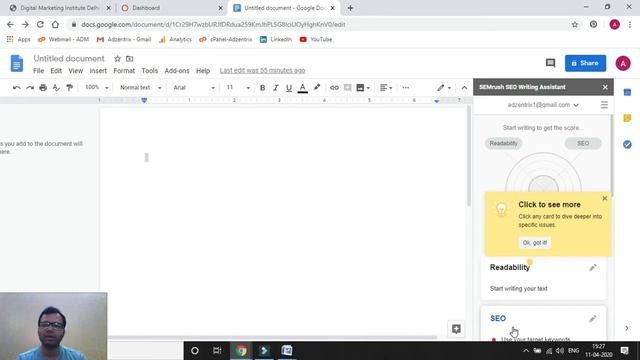
Task: Open the Format menu
Action: point(124,71)
